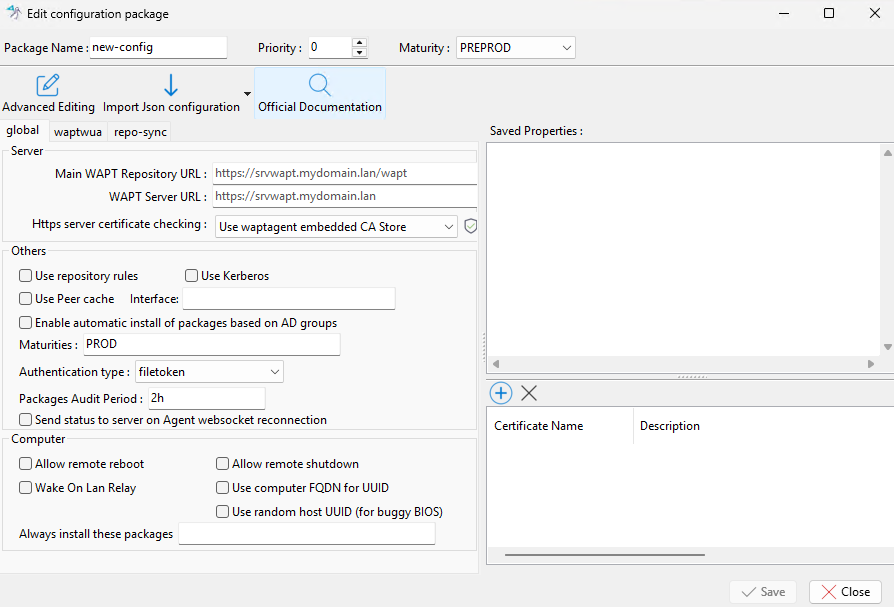Increase Priority with up stepper arrow
Image resolution: width=894 pixels, height=607 pixels.
[x=359, y=43]
